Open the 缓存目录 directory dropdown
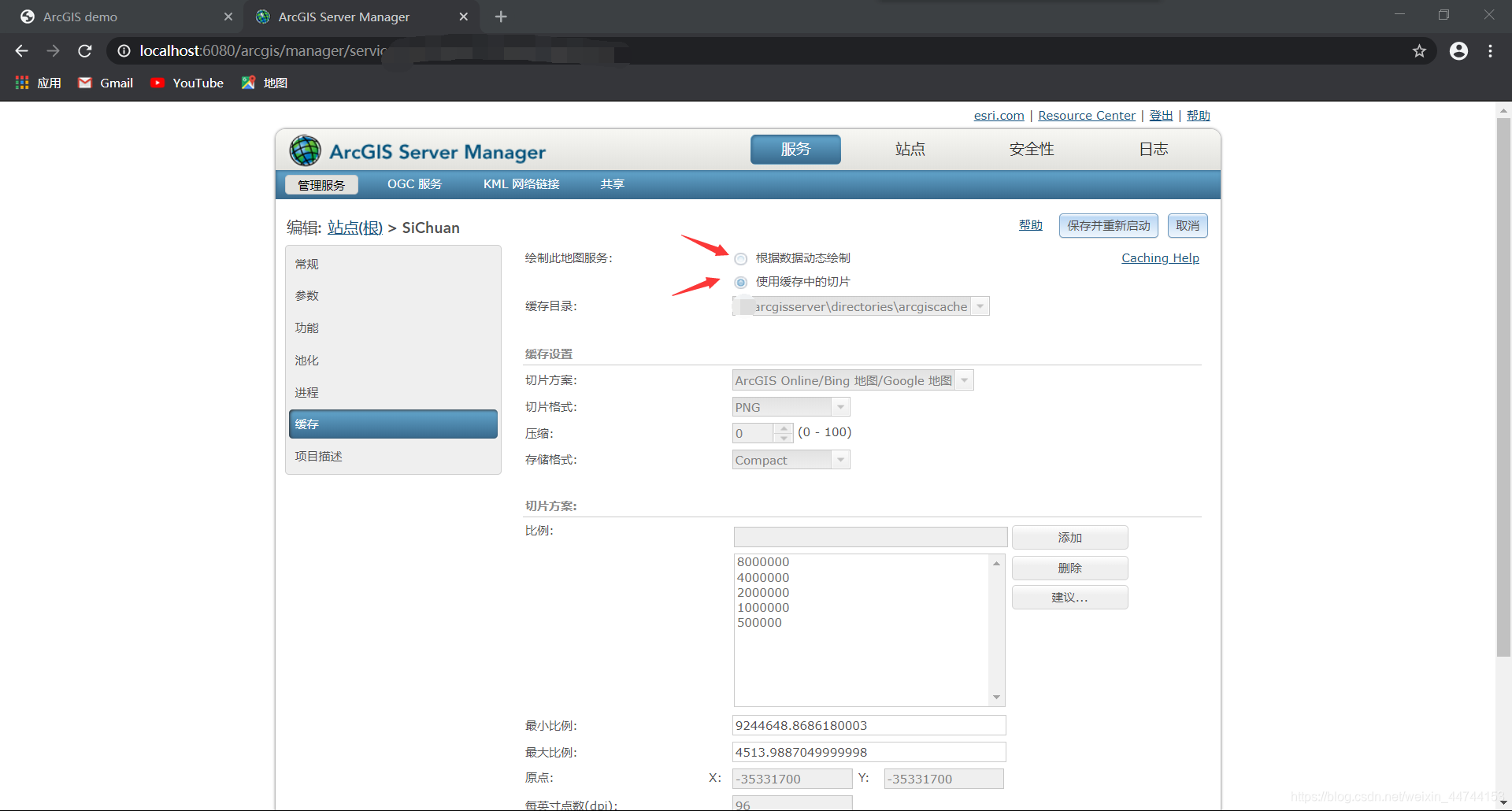This screenshot has height=811, width=1512. pos(980,306)
